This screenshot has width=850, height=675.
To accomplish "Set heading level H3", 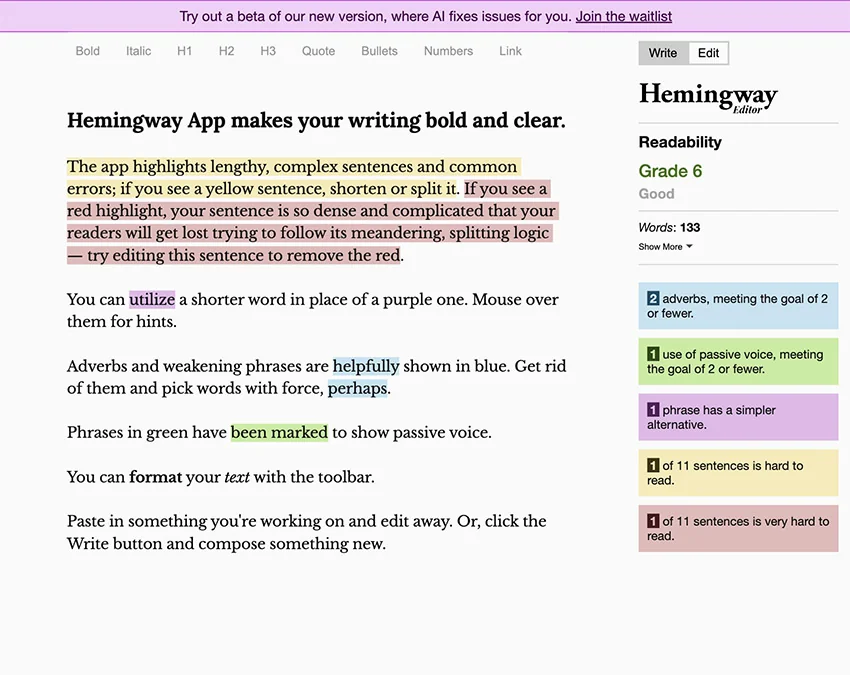I will tap(268, 51).
